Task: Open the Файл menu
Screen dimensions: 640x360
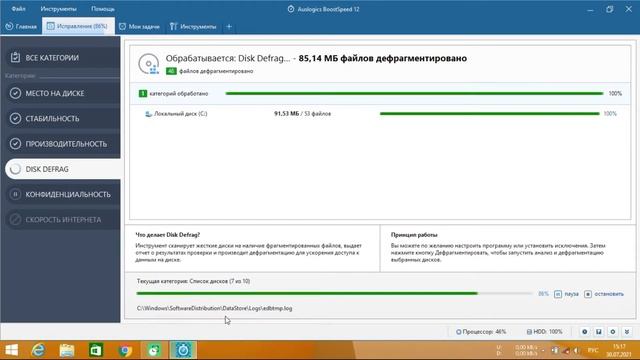Action: click(x=18, y=9)
